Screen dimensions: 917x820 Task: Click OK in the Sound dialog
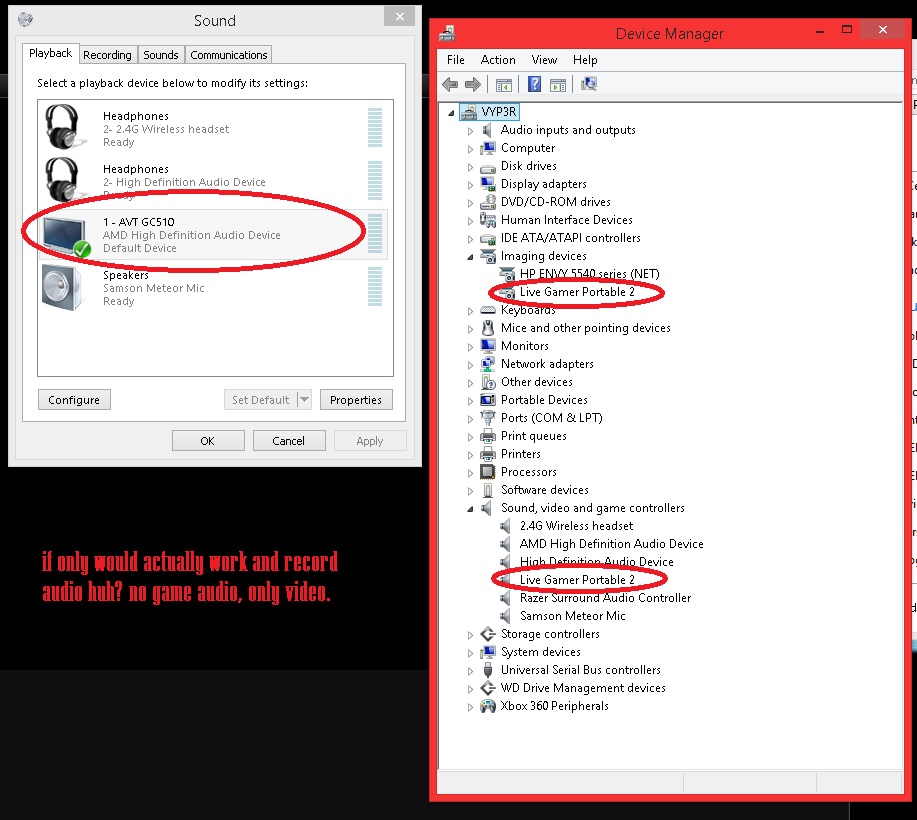pos(208,440)
